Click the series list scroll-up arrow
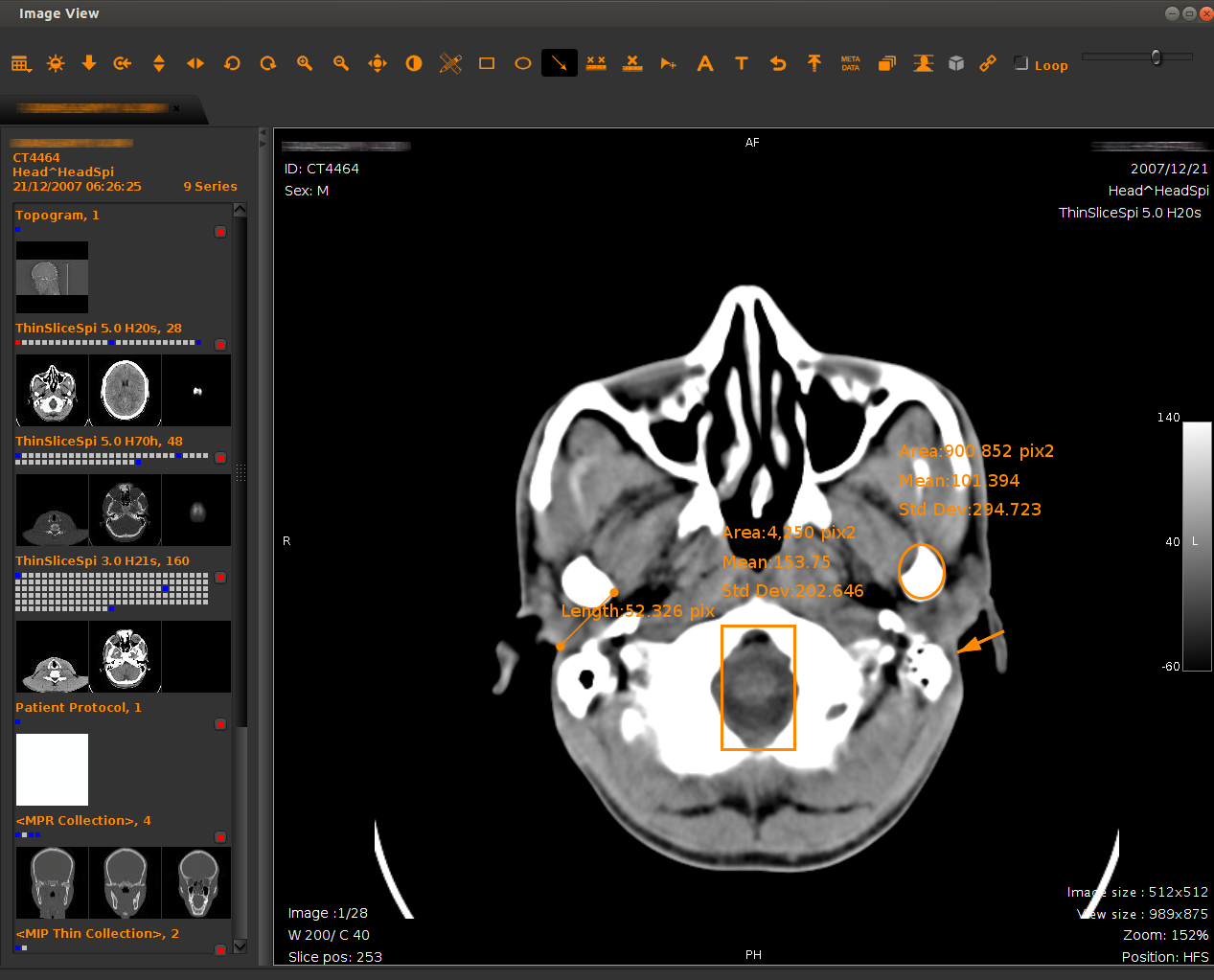Viewport: 1214px width, 980px height. 240,210
